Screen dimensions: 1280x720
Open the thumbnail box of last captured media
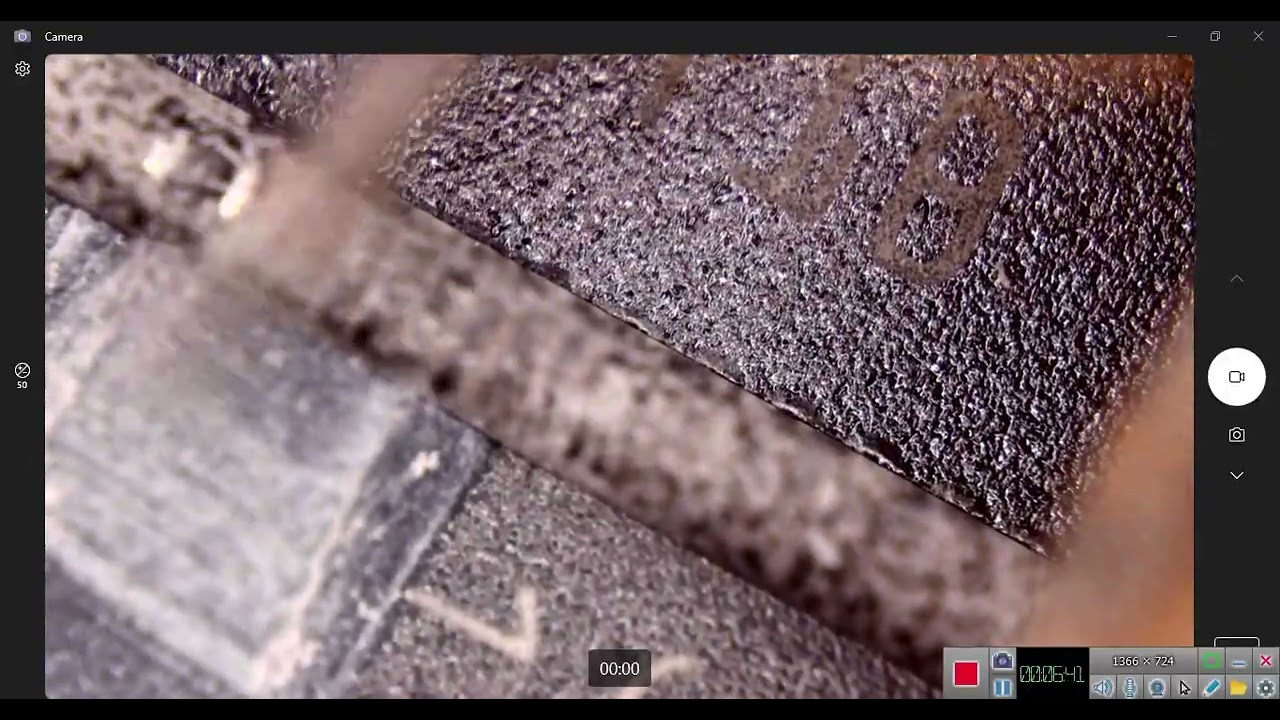[1237, 641]
